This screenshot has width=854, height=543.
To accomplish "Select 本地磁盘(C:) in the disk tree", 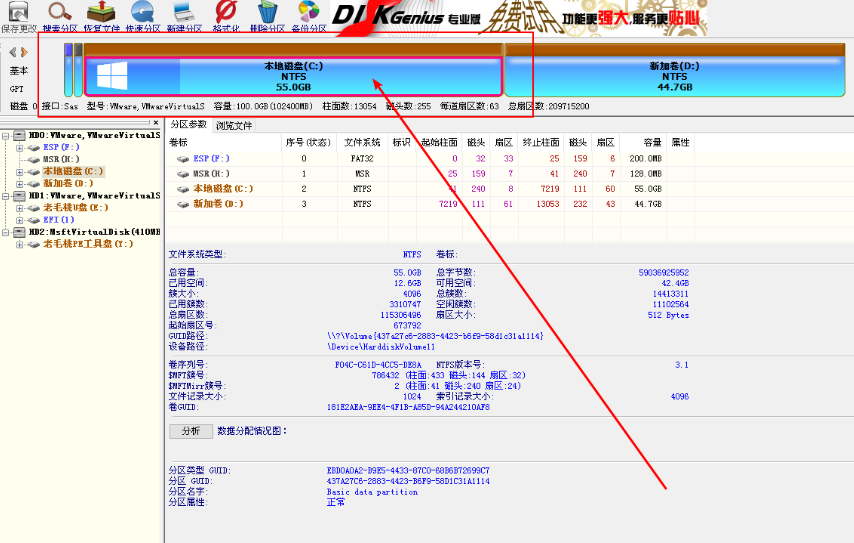I will (x=73, y=171).
